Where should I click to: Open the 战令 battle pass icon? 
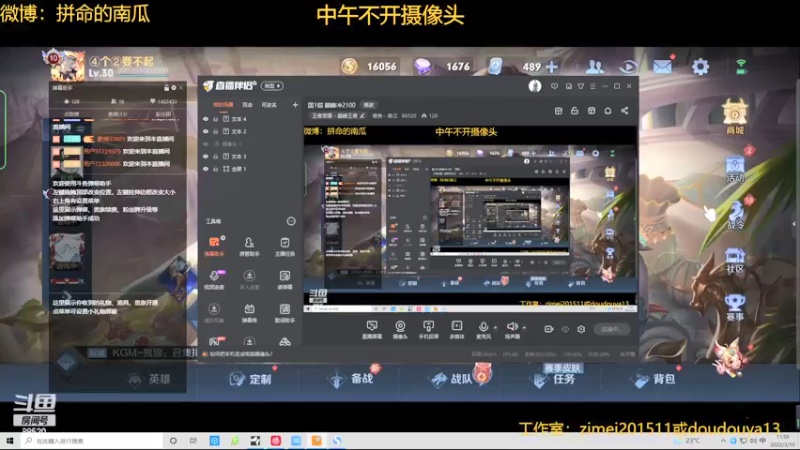click(x=735, y=215)
